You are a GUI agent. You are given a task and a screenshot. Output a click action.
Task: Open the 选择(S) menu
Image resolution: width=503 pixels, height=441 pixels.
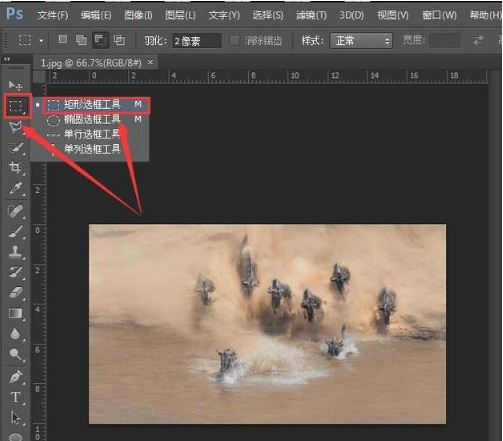pos(268,15)
